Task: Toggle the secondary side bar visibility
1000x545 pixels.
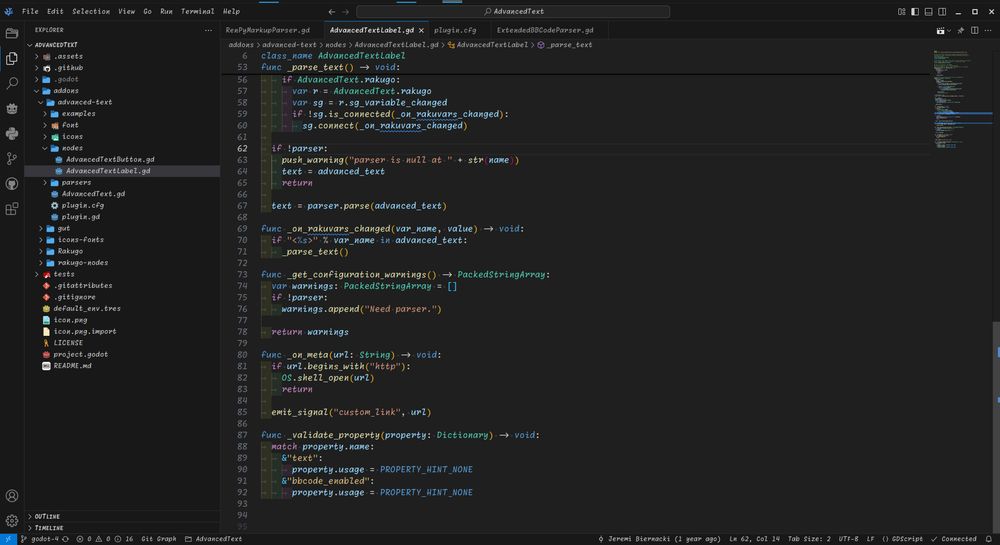Action: point(942,11)
